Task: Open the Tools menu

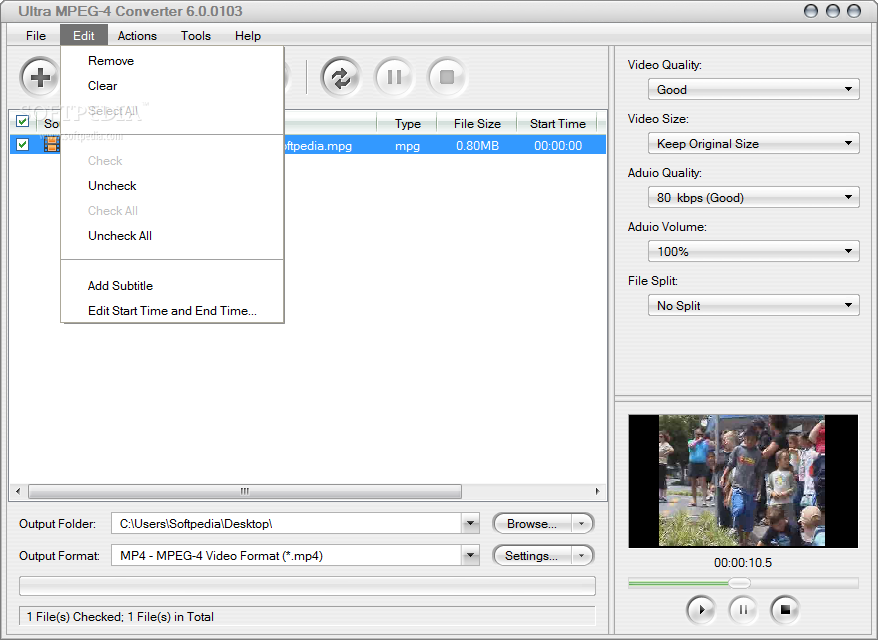Action: [x=195, y=35]
